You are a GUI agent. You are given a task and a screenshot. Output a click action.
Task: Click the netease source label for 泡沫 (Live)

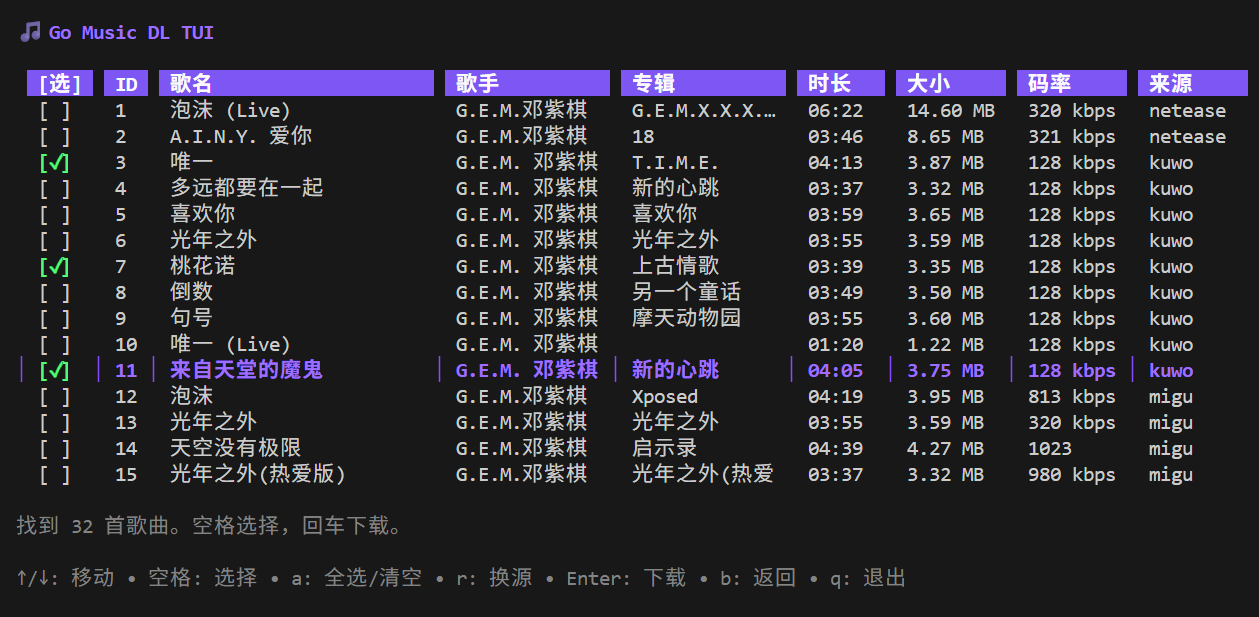pyautogui.click(x=1187, y=110)
